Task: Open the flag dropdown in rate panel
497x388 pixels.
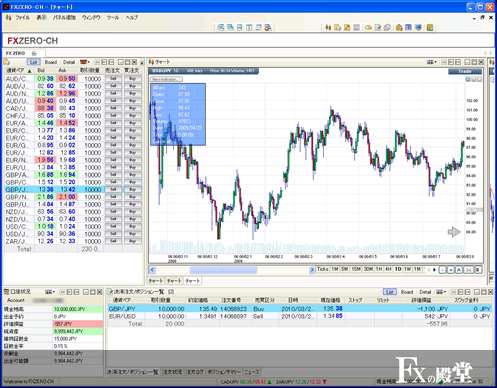Action: point(85,62)
